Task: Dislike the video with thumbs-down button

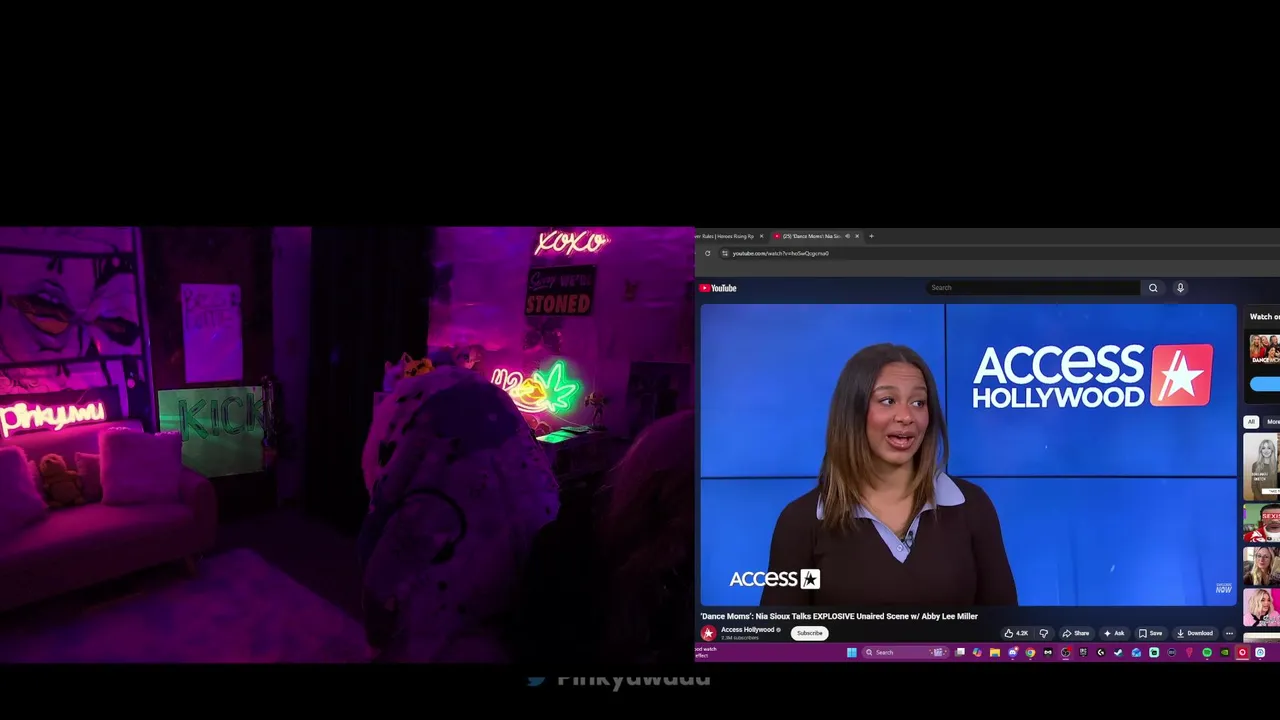Action: (x=1043, y=633)
